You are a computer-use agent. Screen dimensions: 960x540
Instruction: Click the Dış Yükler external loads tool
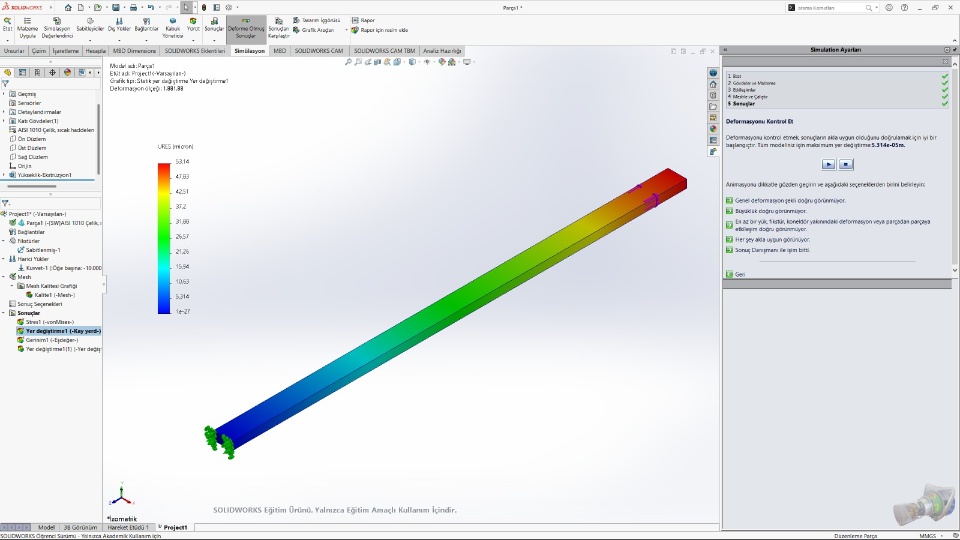119,24
